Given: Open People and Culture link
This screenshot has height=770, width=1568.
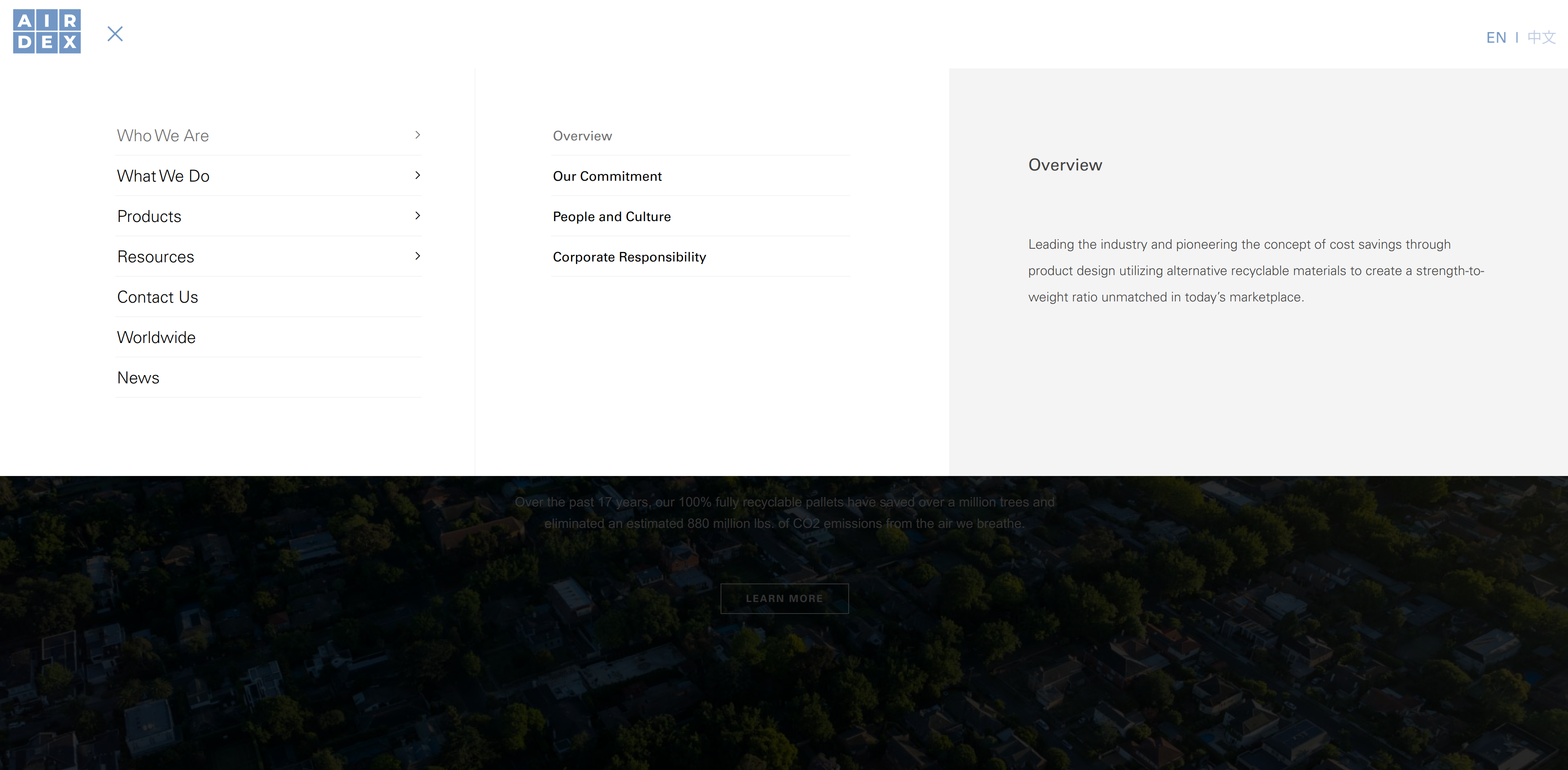Looking at the screenshot, I should (611, 217).
